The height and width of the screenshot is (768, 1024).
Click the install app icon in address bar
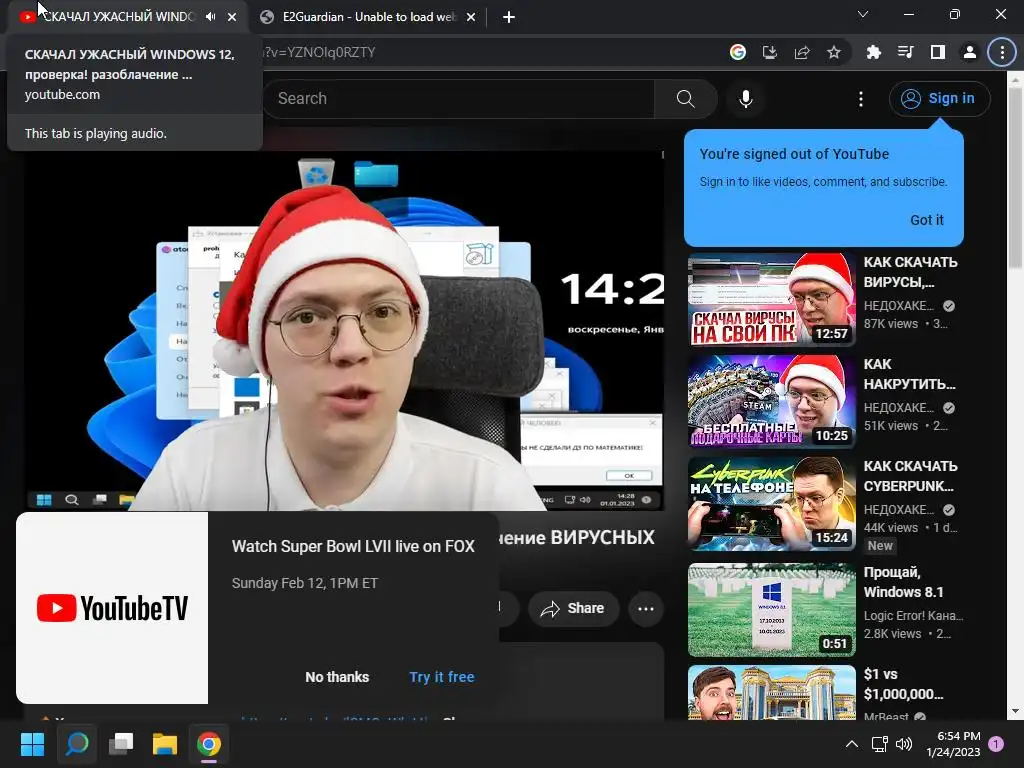click(770, 52)
